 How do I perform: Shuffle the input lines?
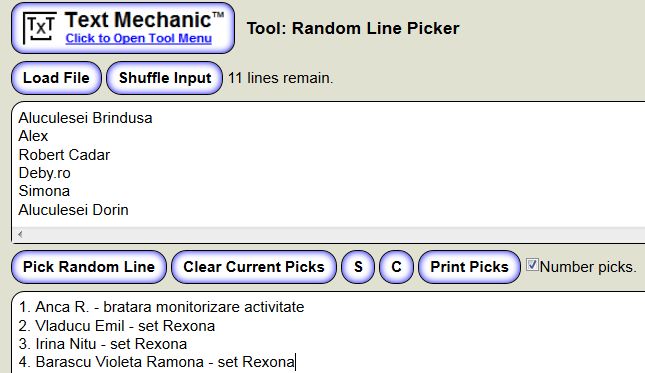[165, 78]
